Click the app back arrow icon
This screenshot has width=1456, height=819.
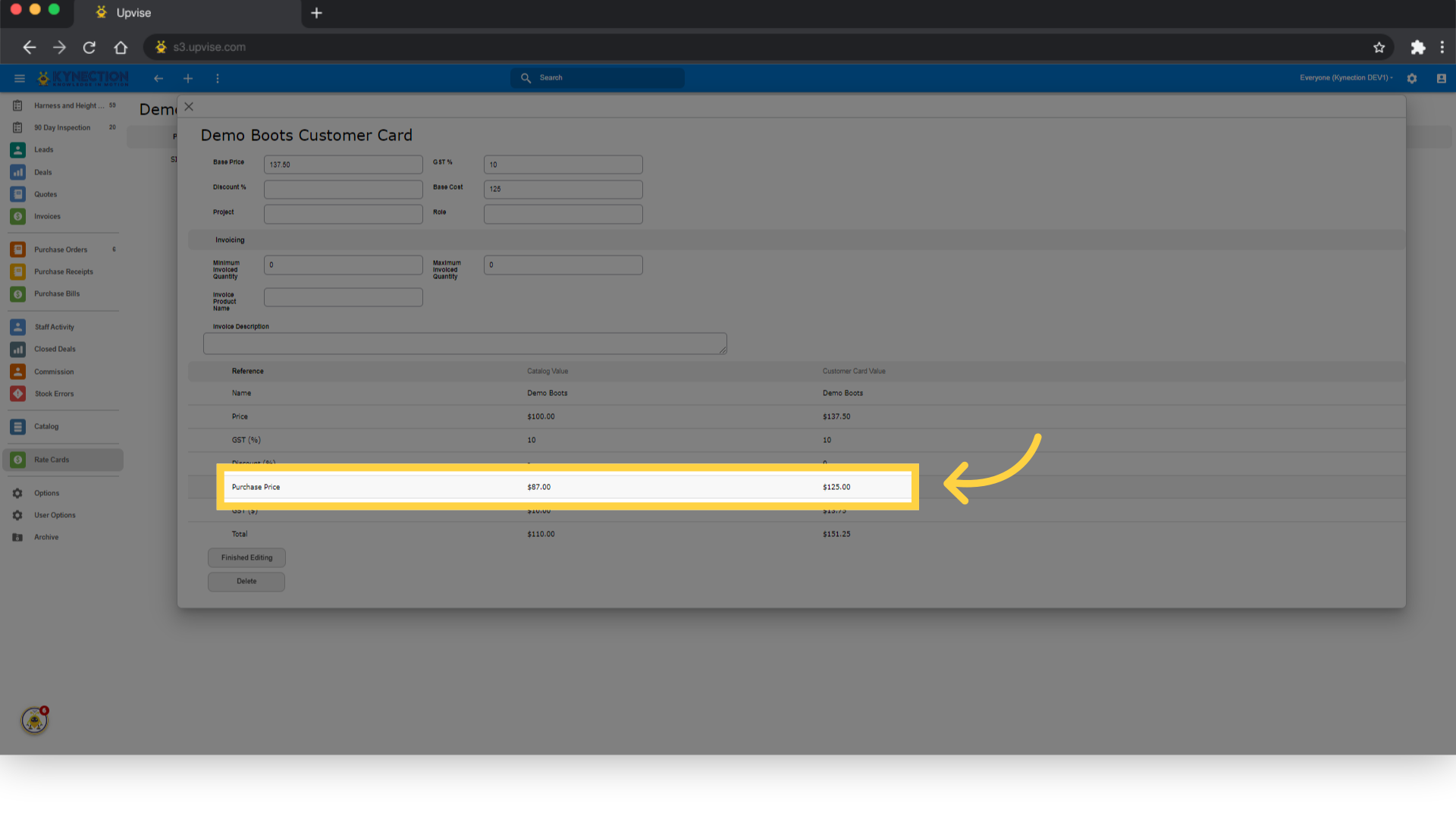[158, 78]
